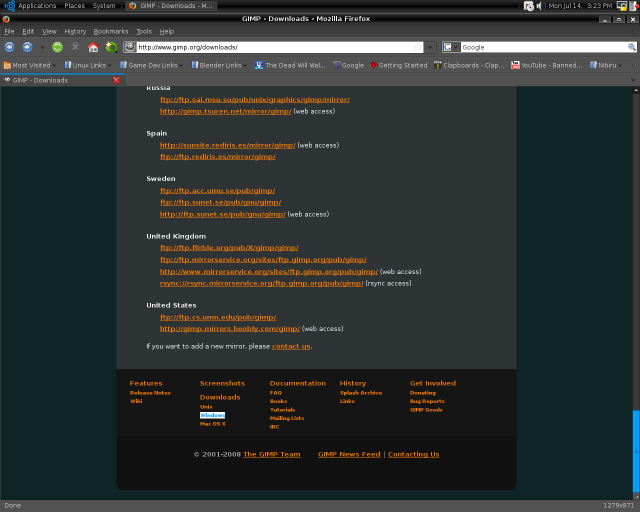Expand the Nibiru bookmarks folder

[606, 65]
